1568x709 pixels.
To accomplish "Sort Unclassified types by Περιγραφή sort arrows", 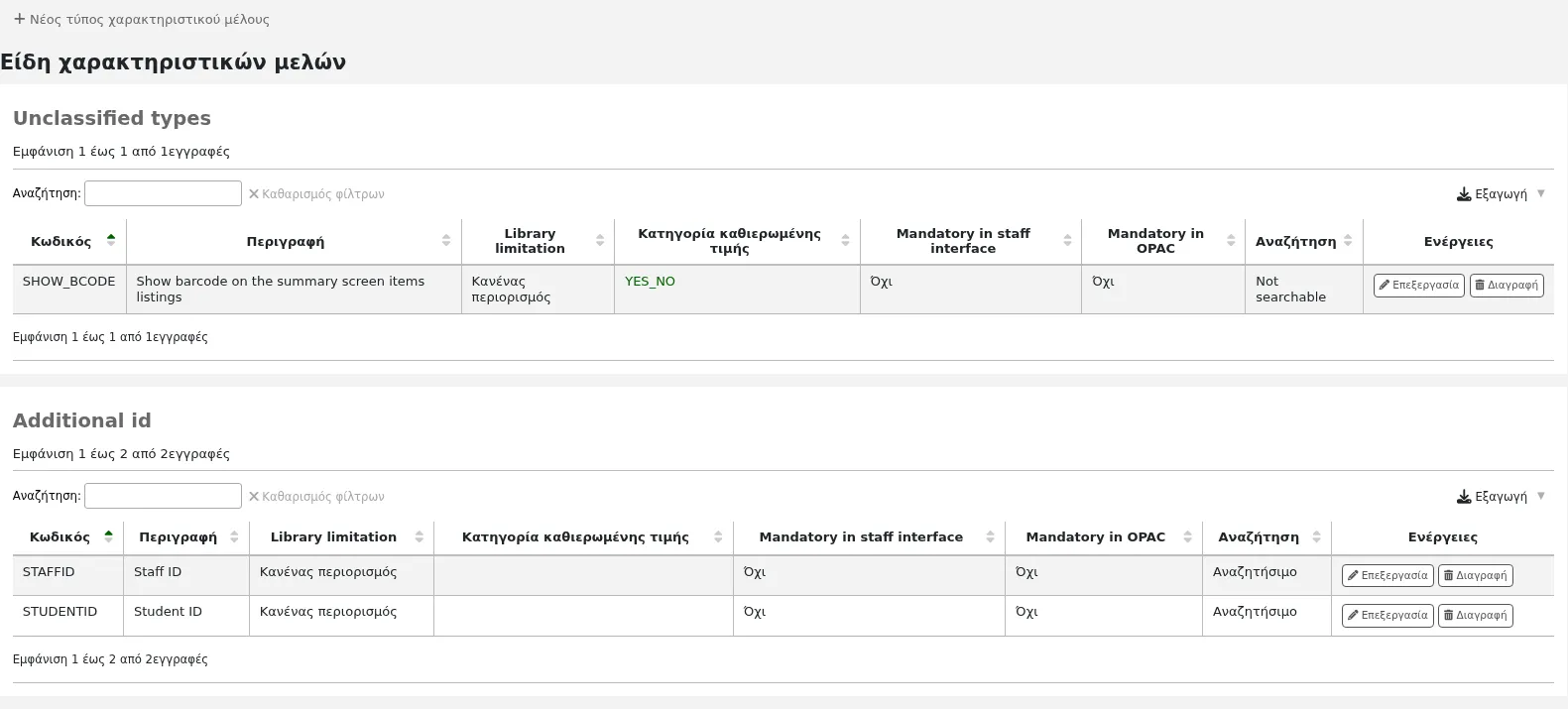I will click(x=446, y=241).
